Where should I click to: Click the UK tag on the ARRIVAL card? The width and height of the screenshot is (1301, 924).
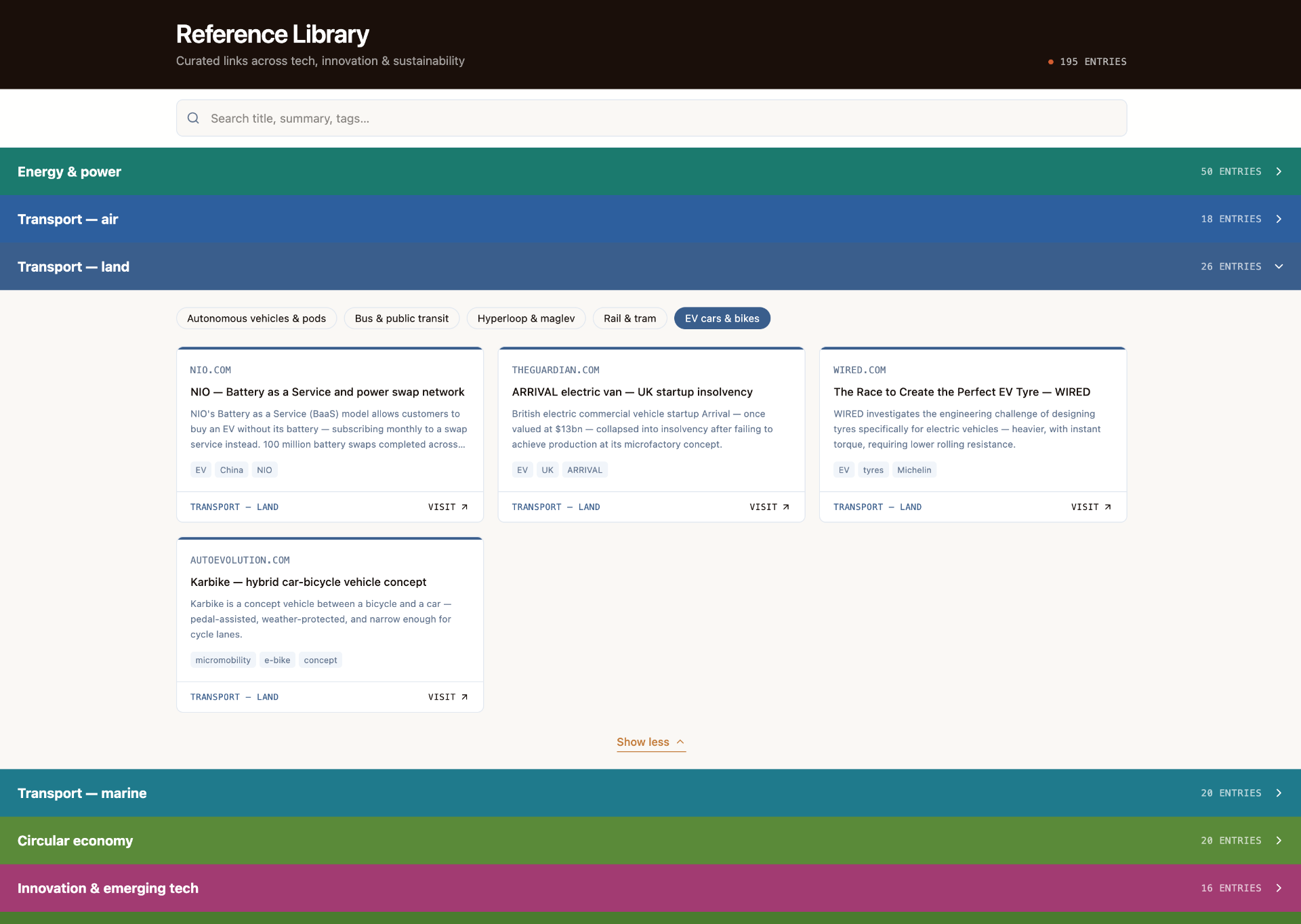548,469
